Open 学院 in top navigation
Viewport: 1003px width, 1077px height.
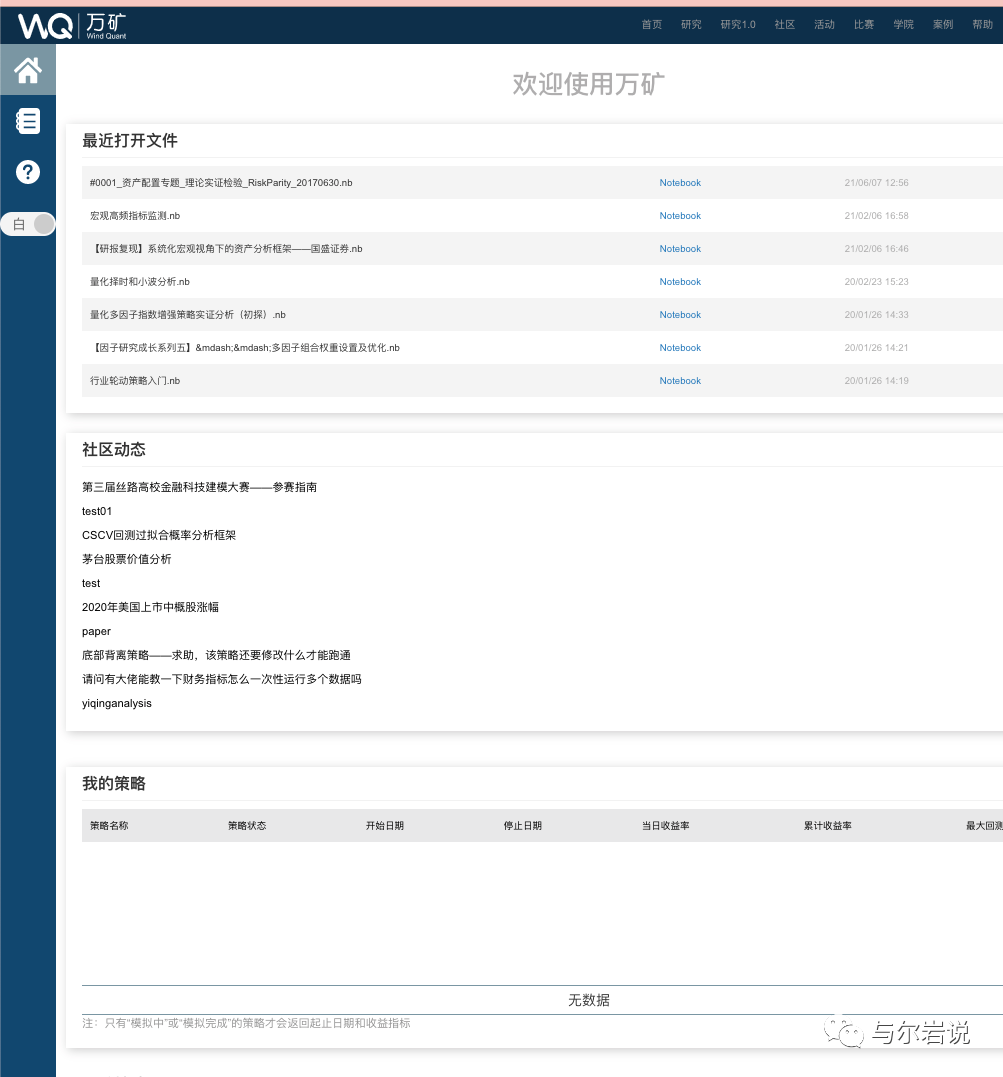(903, 25)
